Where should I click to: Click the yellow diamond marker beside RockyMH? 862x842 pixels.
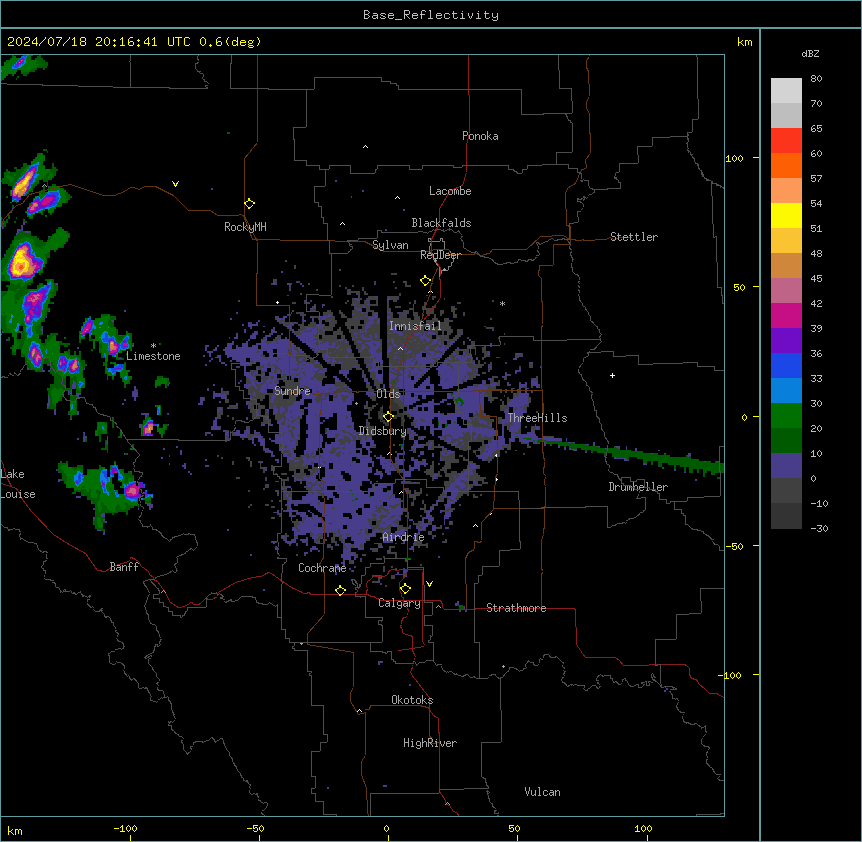pos(250,203)
